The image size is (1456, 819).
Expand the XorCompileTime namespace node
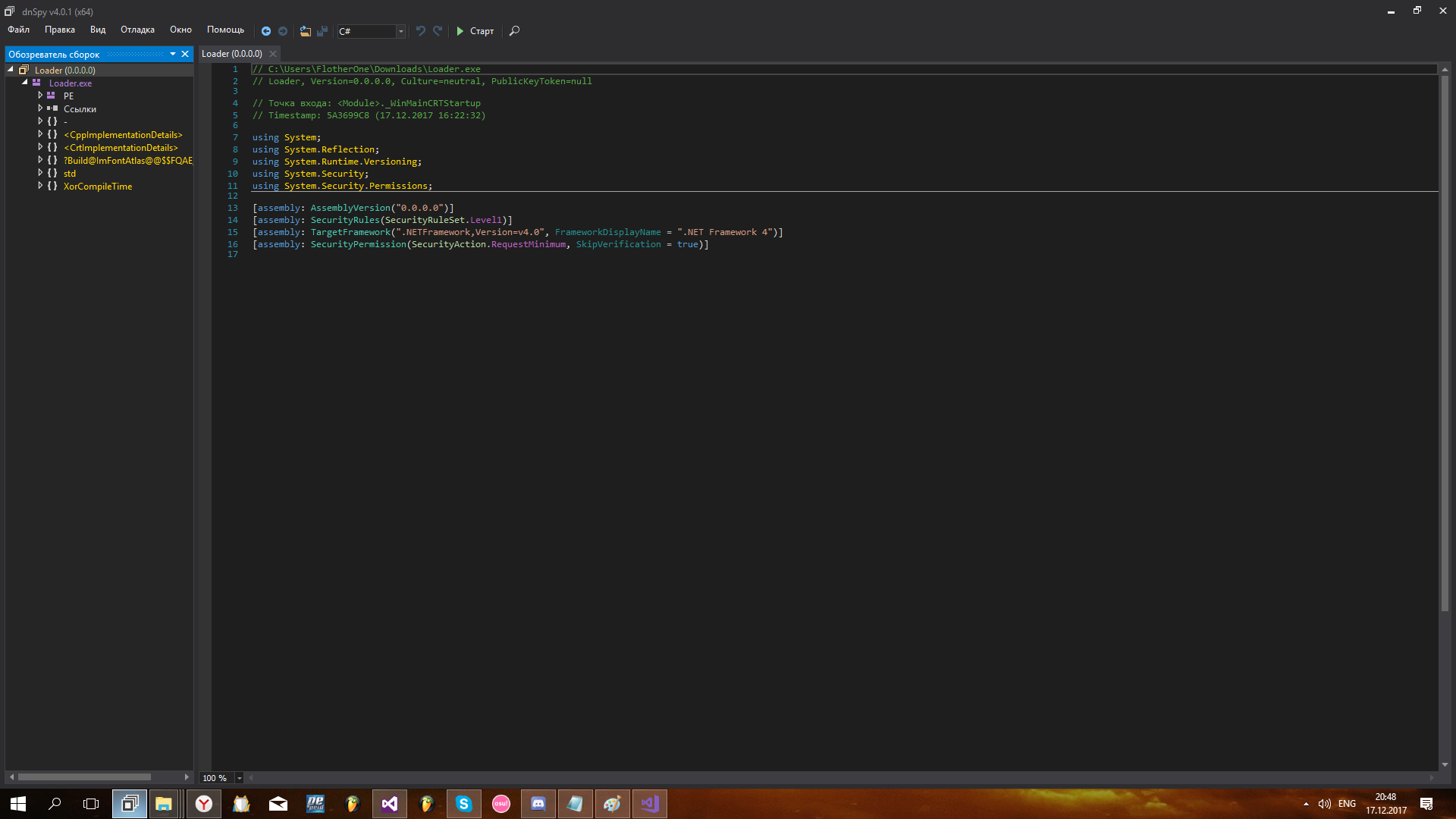tap(40, 186)
